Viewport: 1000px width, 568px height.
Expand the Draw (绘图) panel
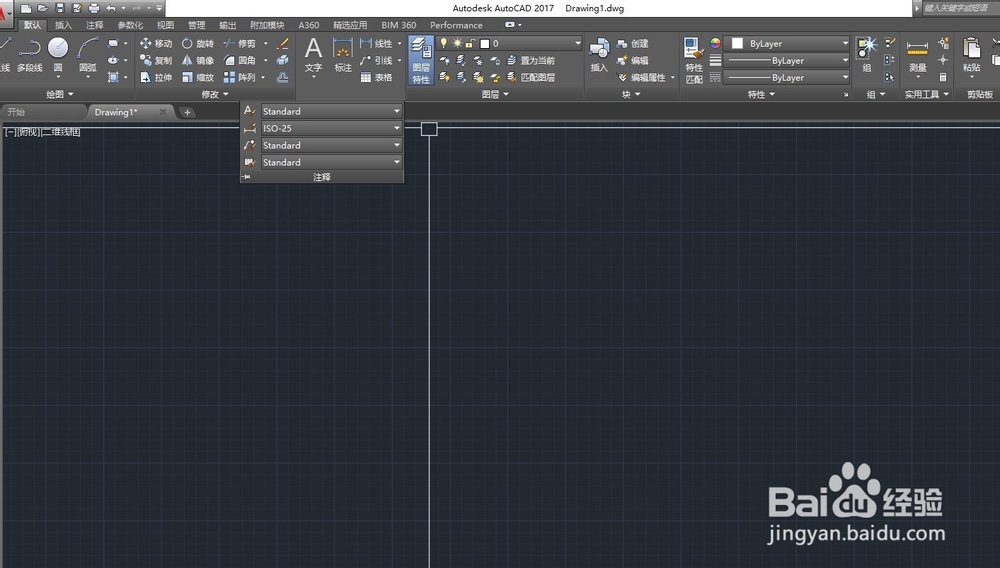pyautogui.click(x=59, y=94)
